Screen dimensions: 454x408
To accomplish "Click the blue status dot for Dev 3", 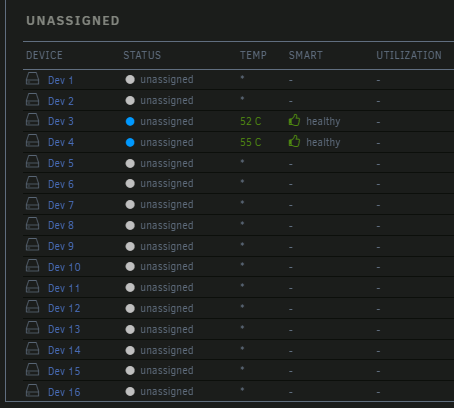I will click(x=130, y=122).
